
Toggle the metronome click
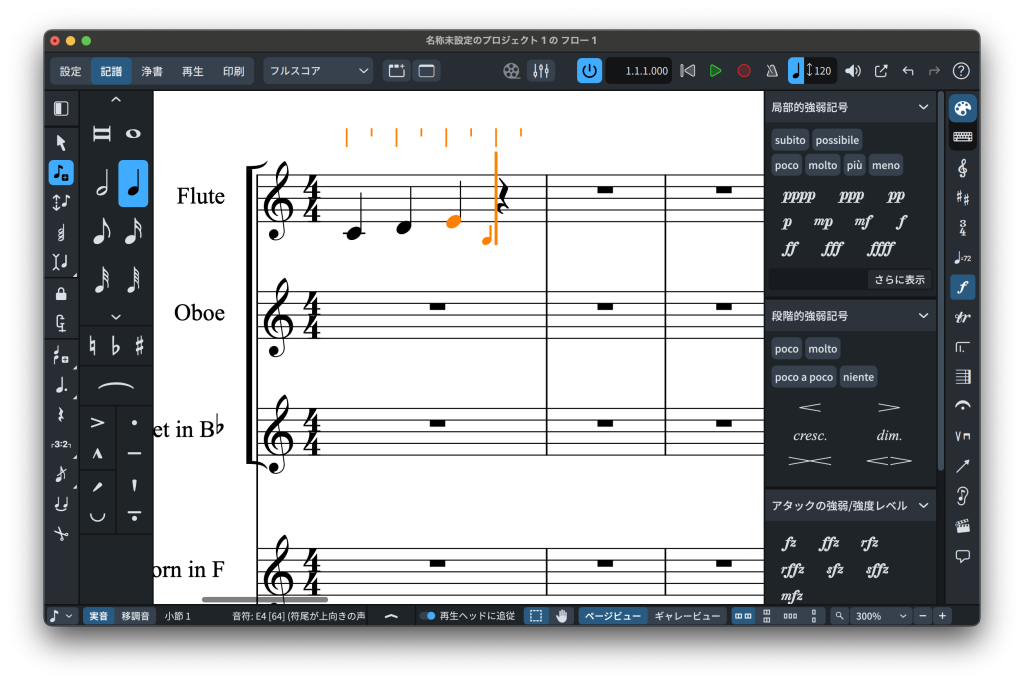pyautogui.click(x=771, y=71)
